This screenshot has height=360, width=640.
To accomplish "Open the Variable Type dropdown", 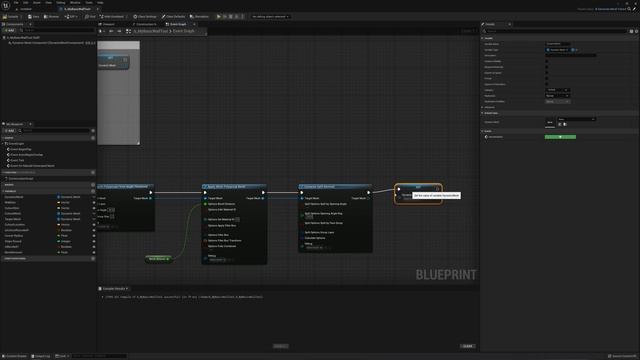I will pyautogui.click(x=557, y=50).
